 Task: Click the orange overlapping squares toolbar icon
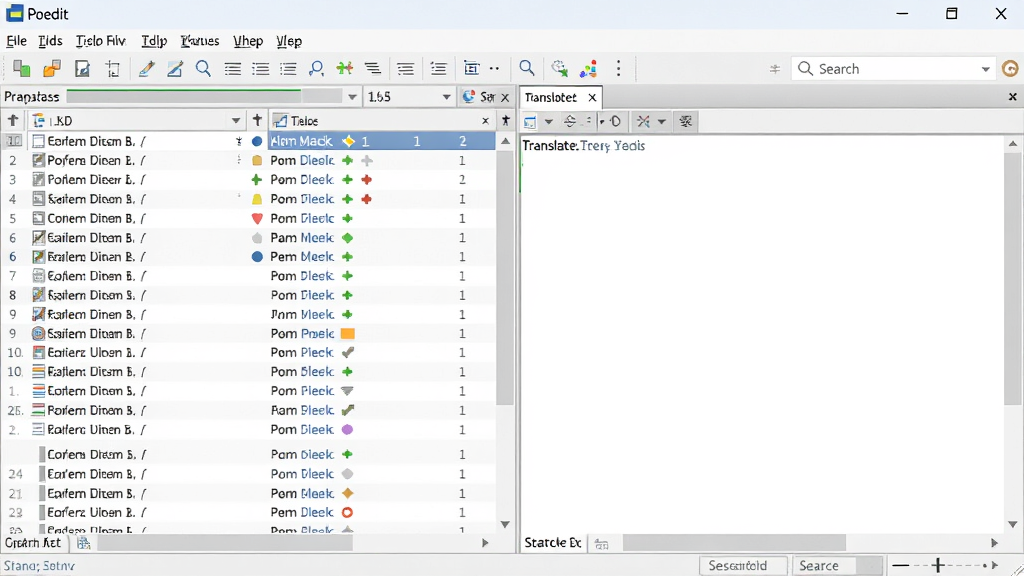[x=52, y=69]
